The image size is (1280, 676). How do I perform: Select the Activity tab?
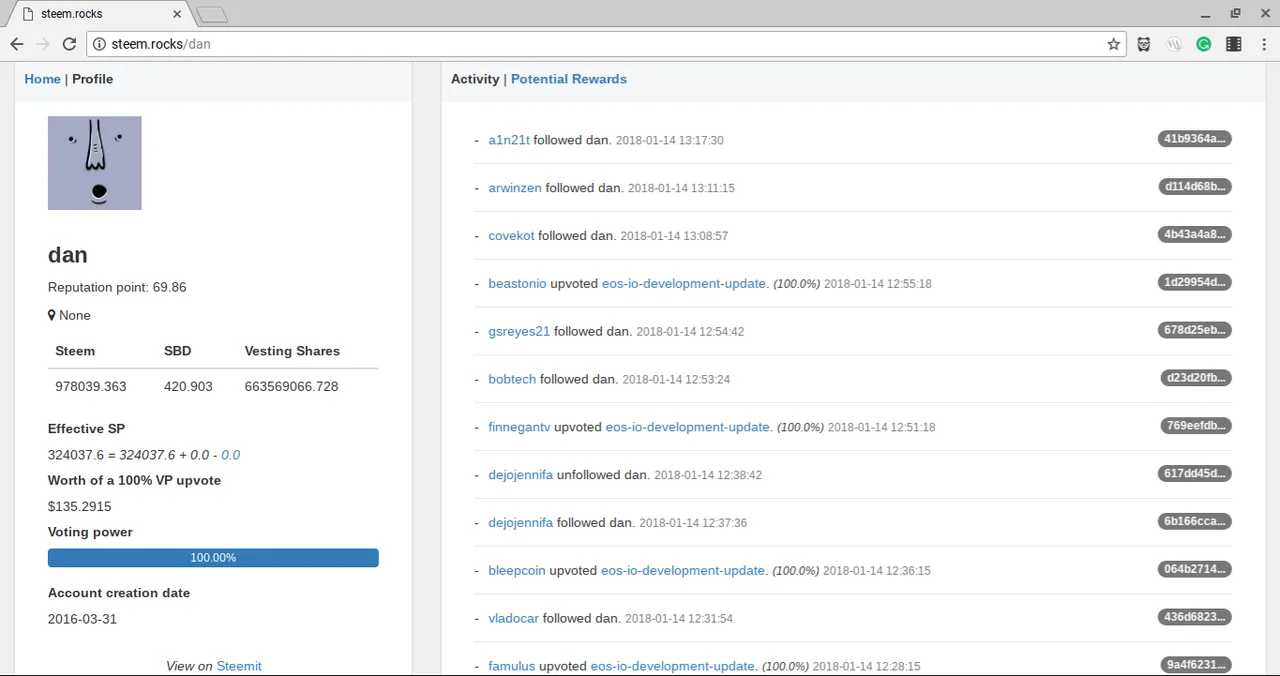(475, 79)
